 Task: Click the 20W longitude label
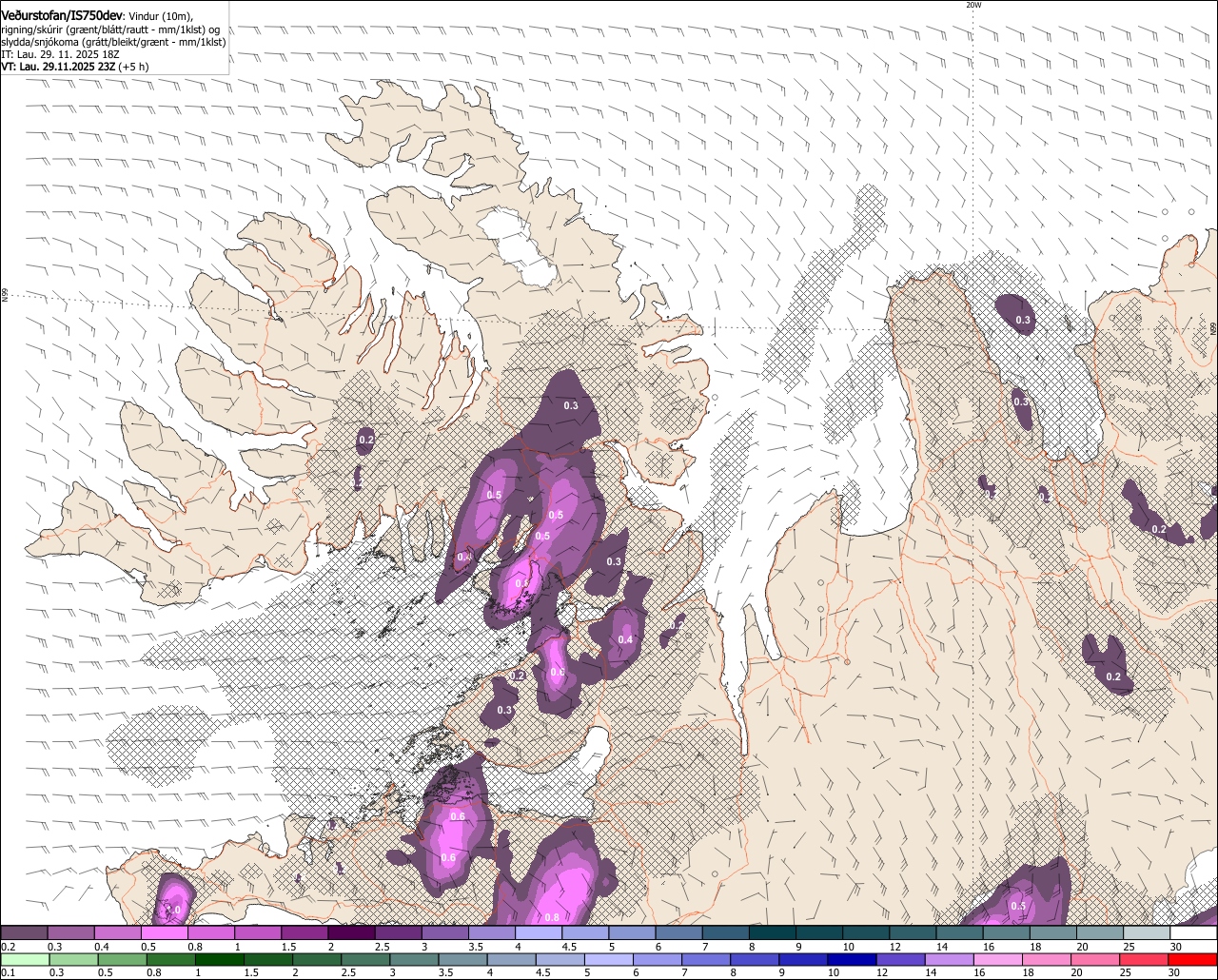click(x=972, y=5)
